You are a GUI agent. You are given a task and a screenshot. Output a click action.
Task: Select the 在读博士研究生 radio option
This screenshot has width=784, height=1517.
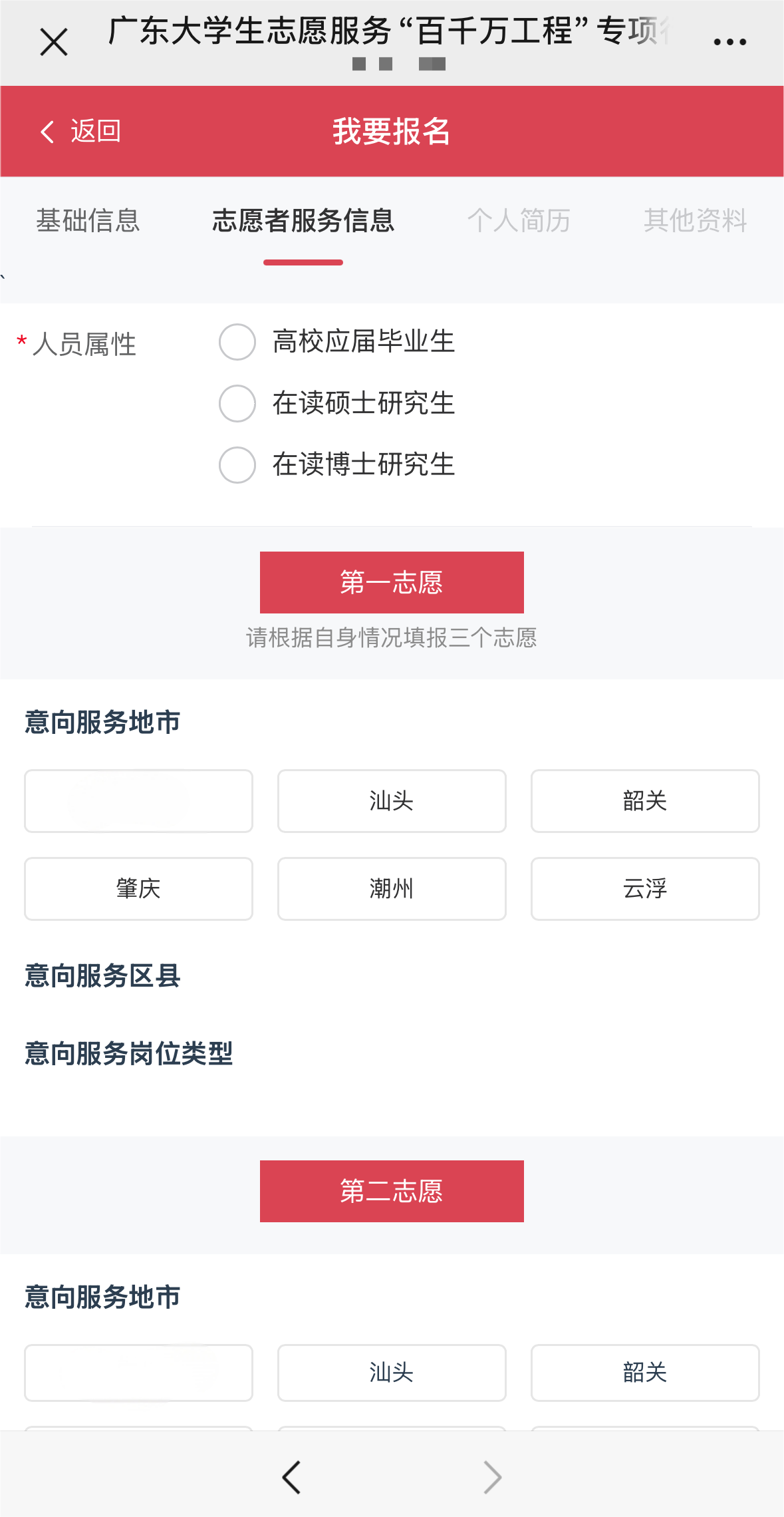[x=237, y=464]
